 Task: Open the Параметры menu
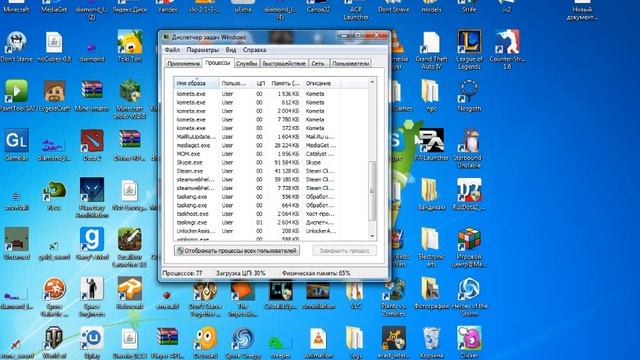click(x=202, y=50)
